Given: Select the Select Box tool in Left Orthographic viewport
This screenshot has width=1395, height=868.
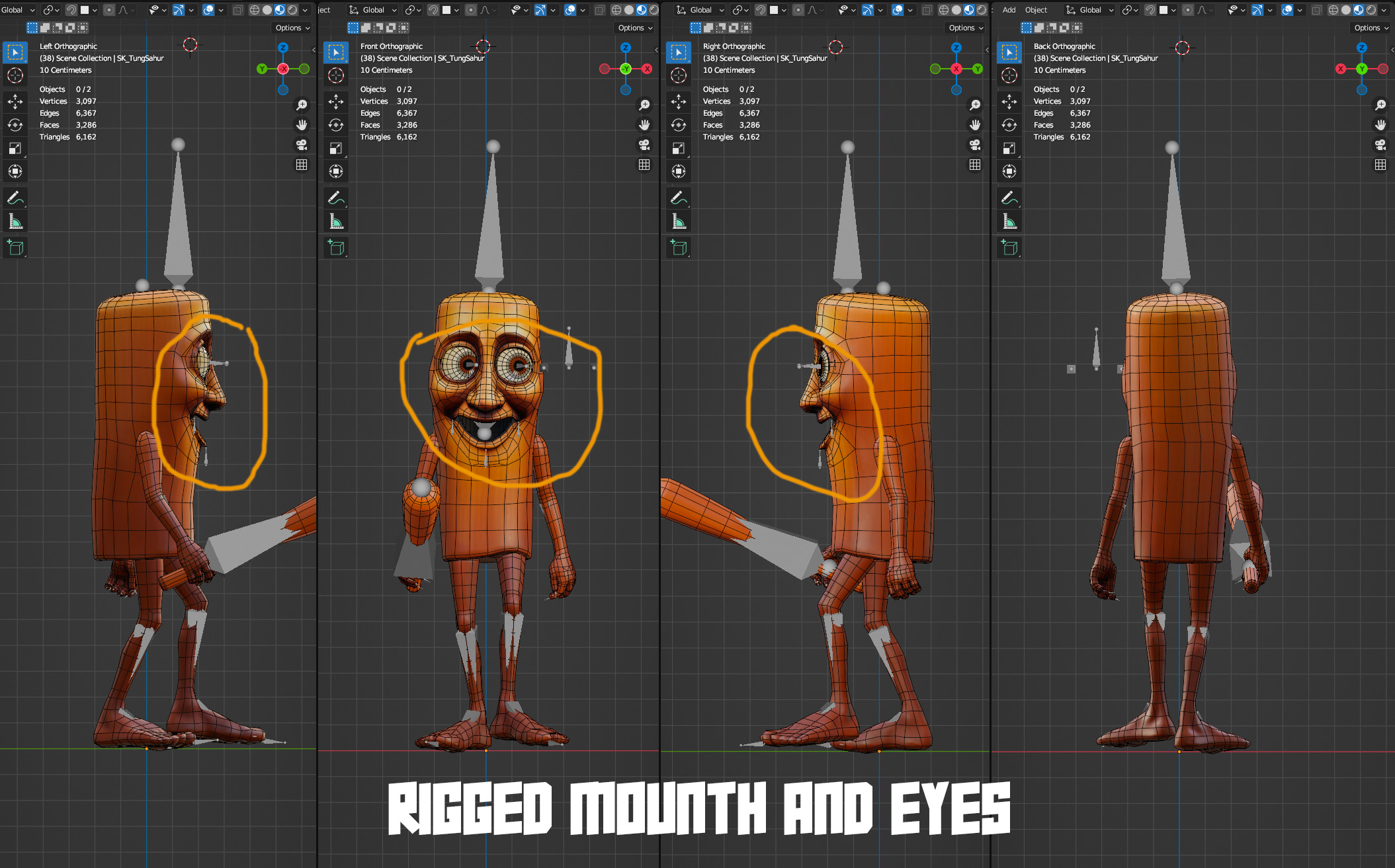Looking at the screenshot, I should (x=15, y=52).
